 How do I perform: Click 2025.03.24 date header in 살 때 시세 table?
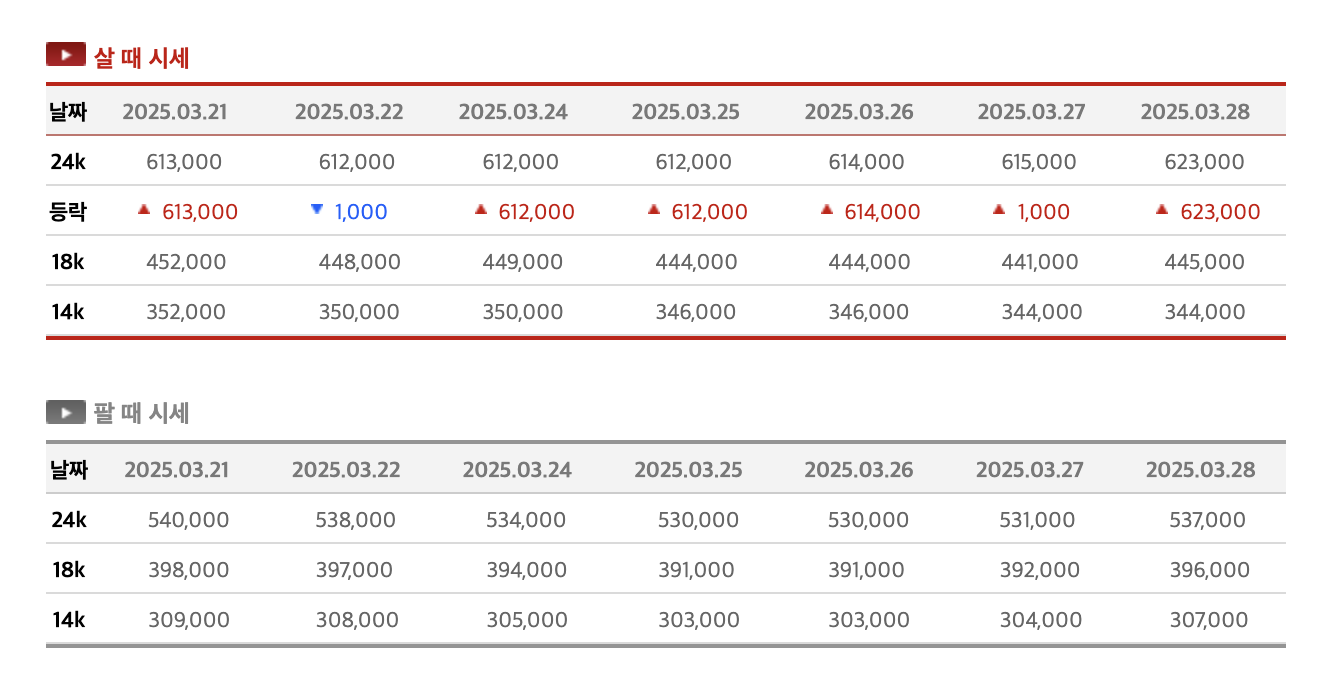tap(513, 112)
